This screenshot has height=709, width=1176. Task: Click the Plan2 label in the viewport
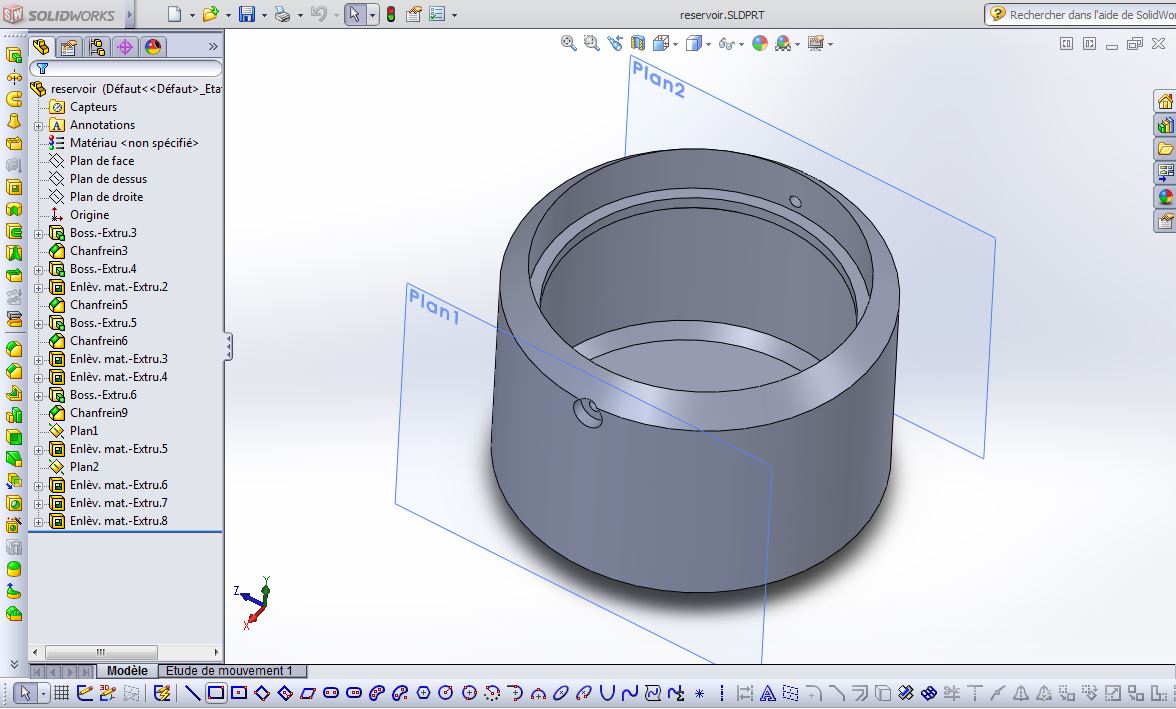658,79
